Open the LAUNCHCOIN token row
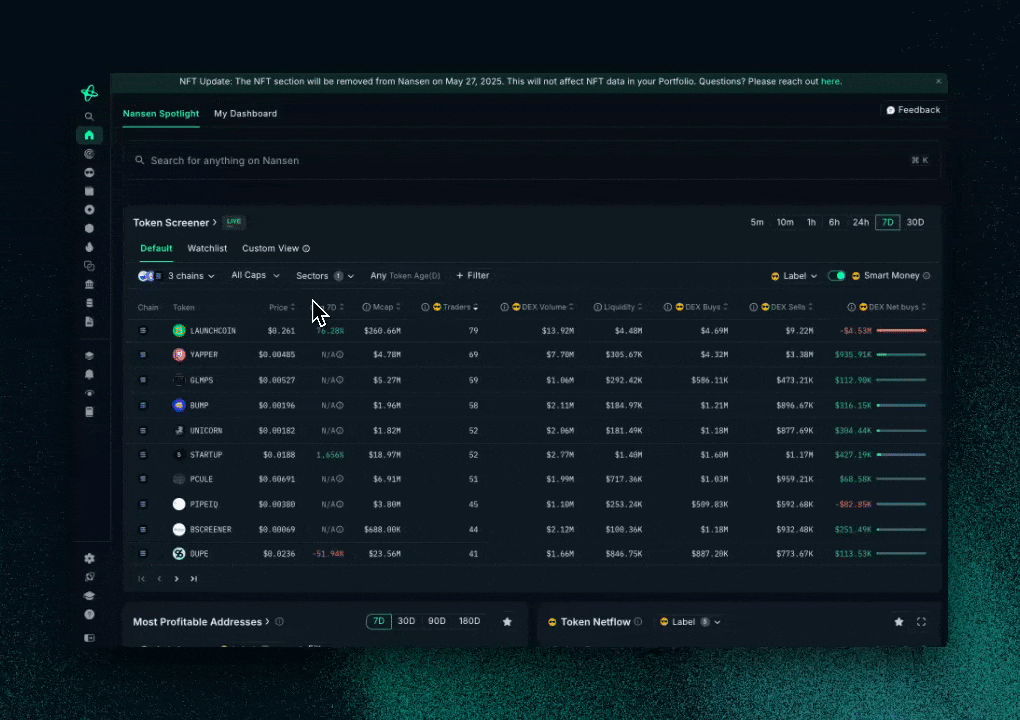The height and width of the screenshot is (720, 1020). point(531,331)
